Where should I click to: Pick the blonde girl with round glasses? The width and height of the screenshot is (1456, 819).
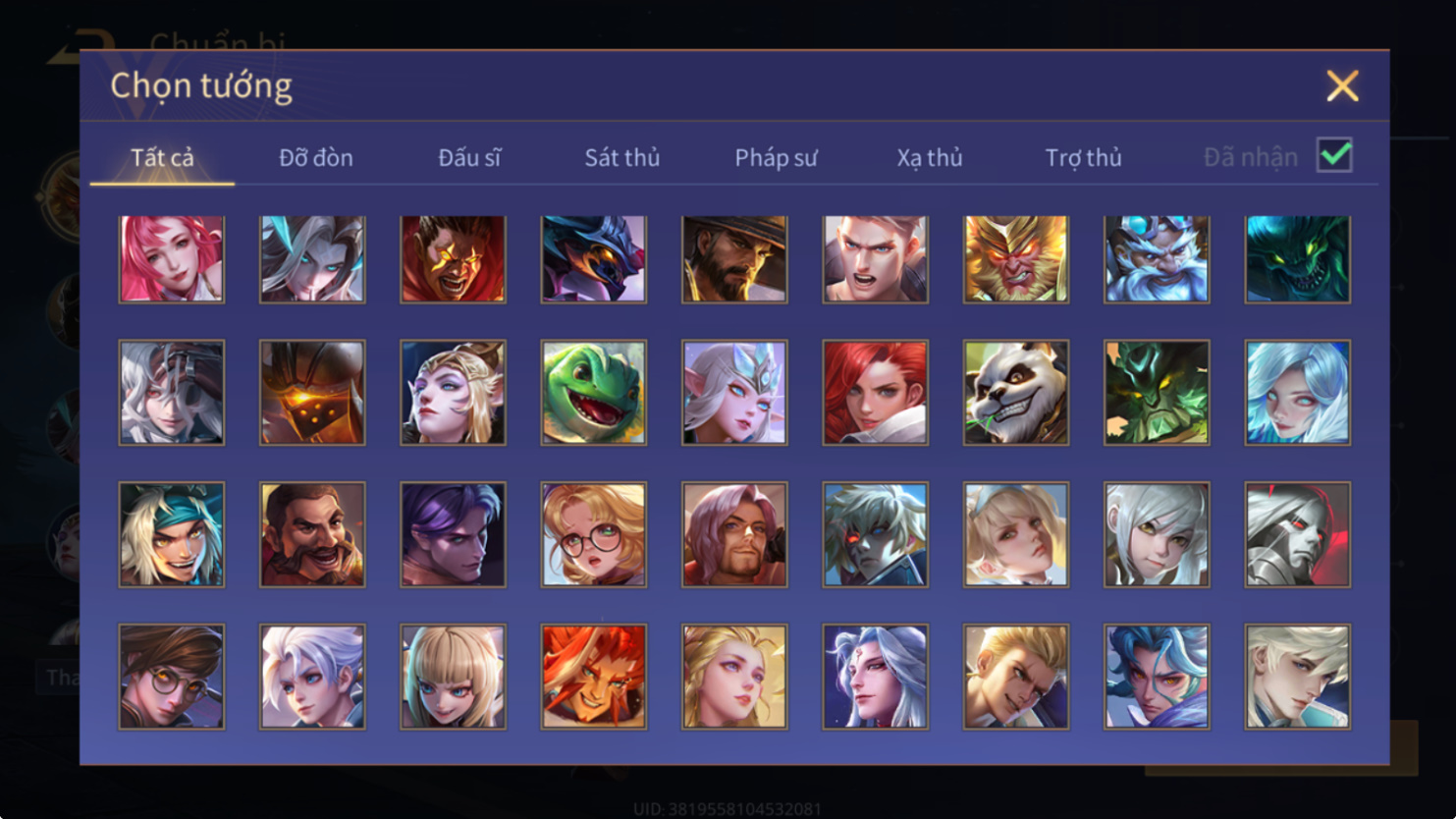pos(594,535)
